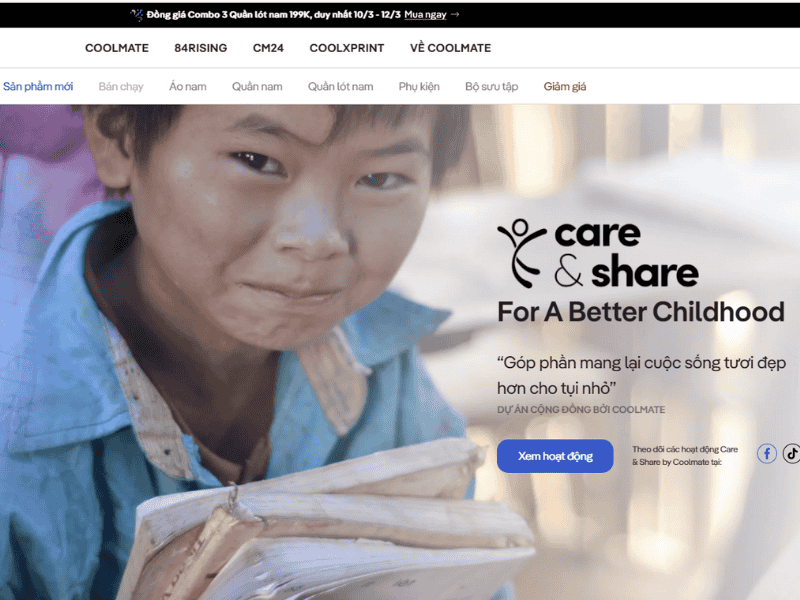
Task: Open the Giảm giá sale link
Action: tap(565, 87)
